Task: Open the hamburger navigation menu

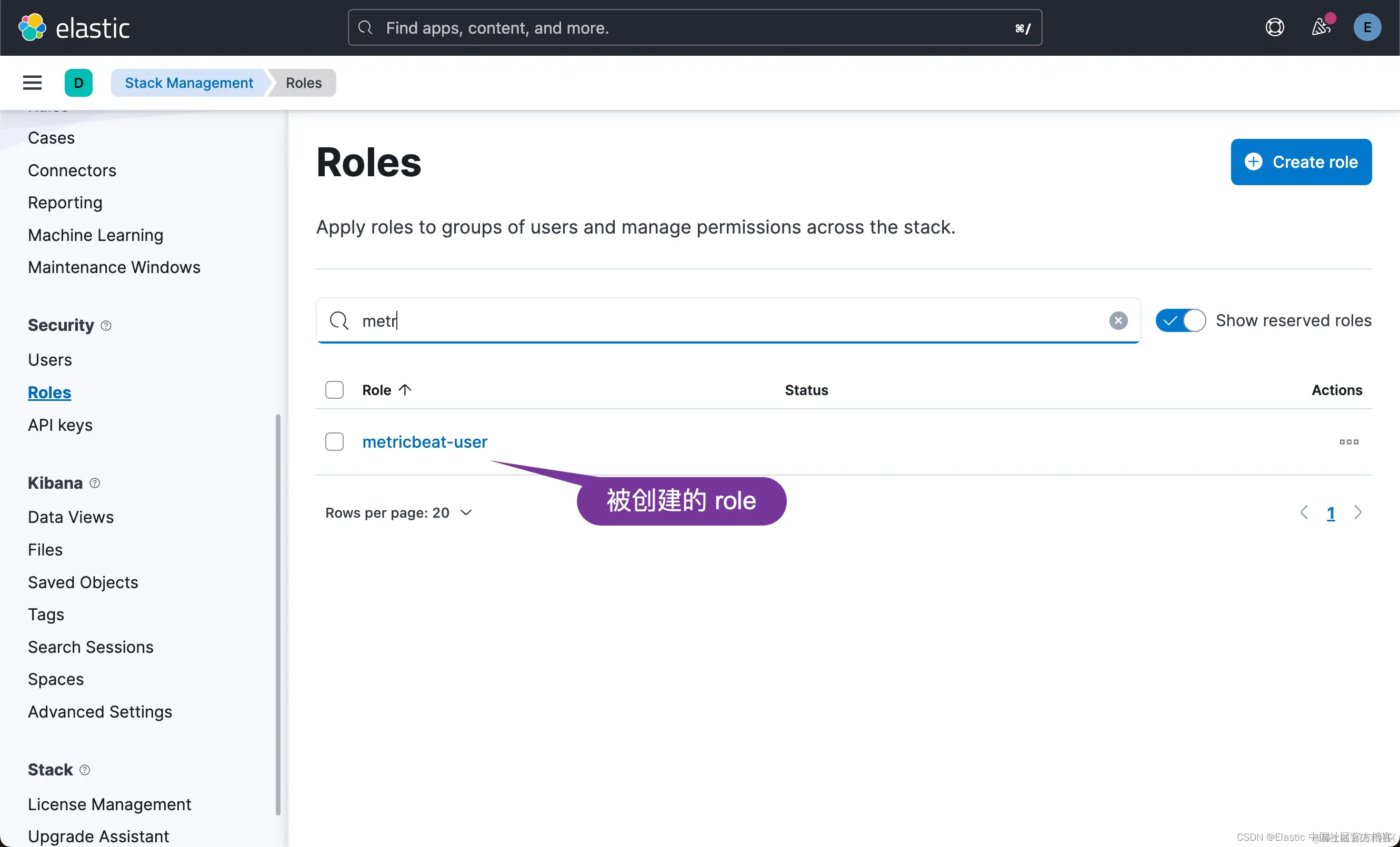Action: click(x=33, y=83)
